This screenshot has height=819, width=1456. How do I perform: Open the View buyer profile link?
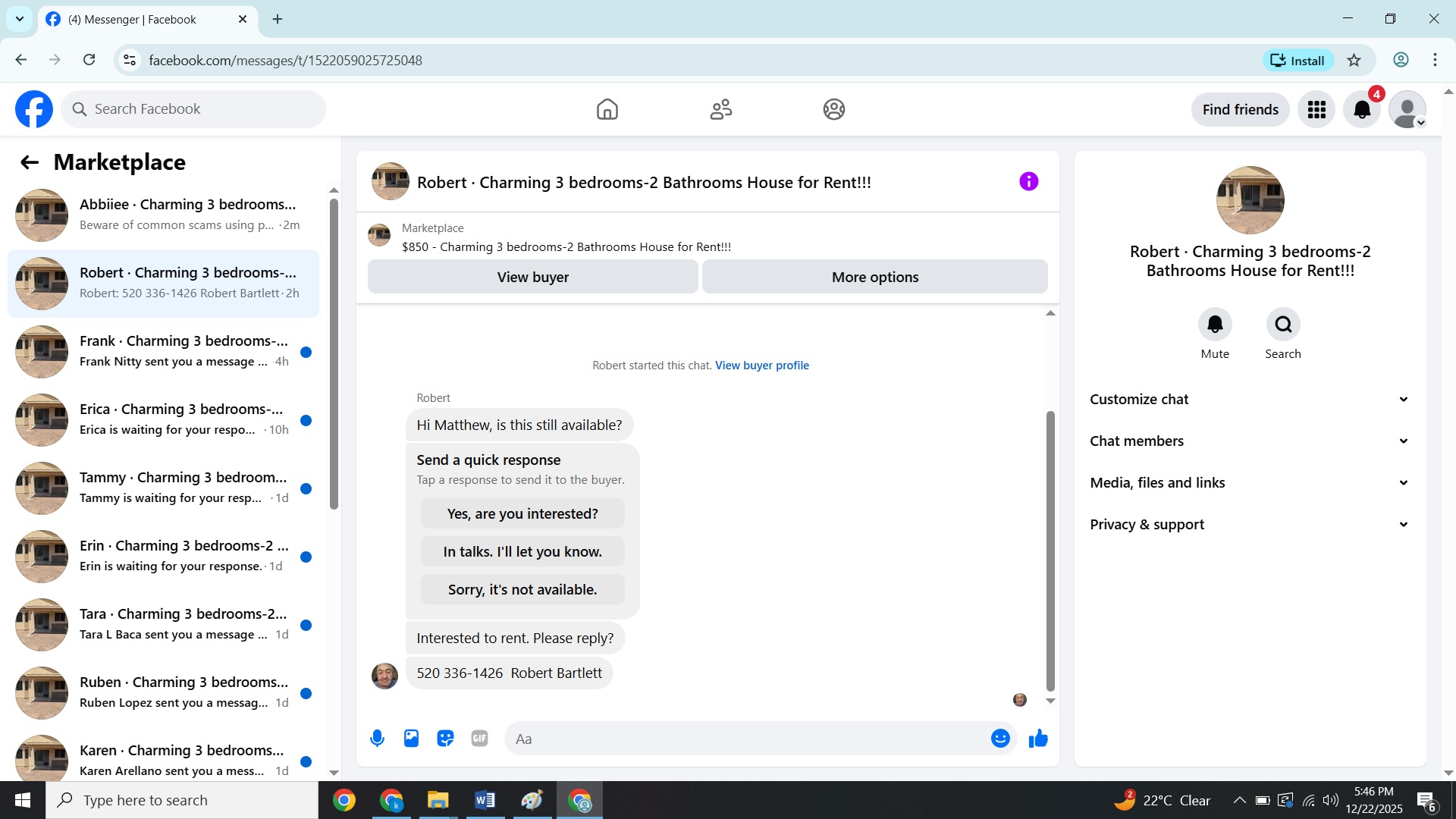point(761,366)
